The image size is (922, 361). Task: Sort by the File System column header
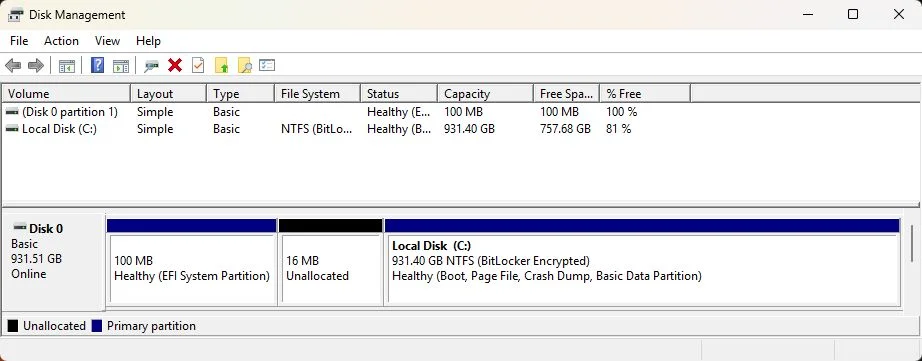pyautogui.click(x=318, y=93)
